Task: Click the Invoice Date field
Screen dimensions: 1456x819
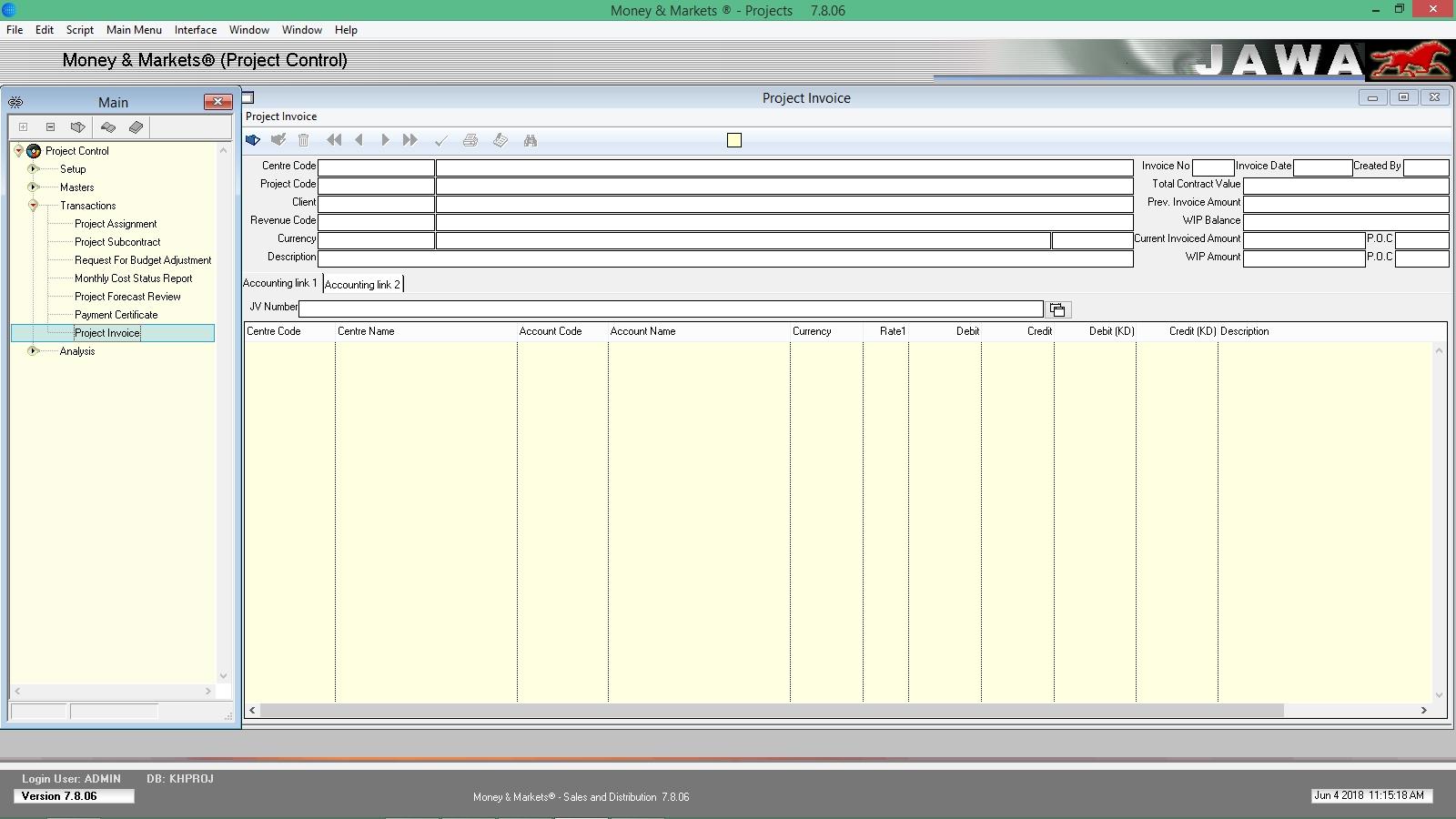Action: coord(1322,167)
